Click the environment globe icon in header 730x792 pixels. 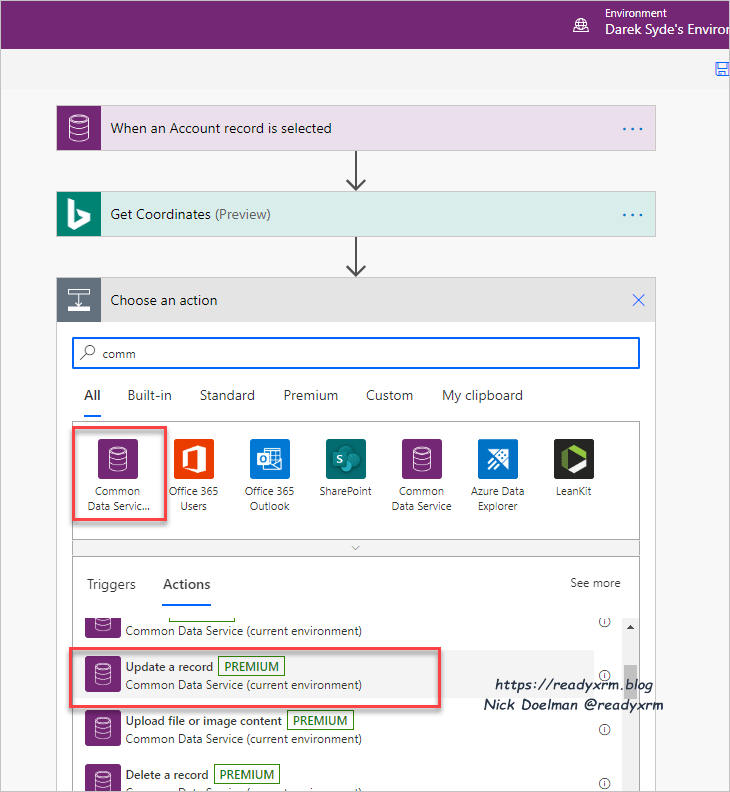(581, 25)
